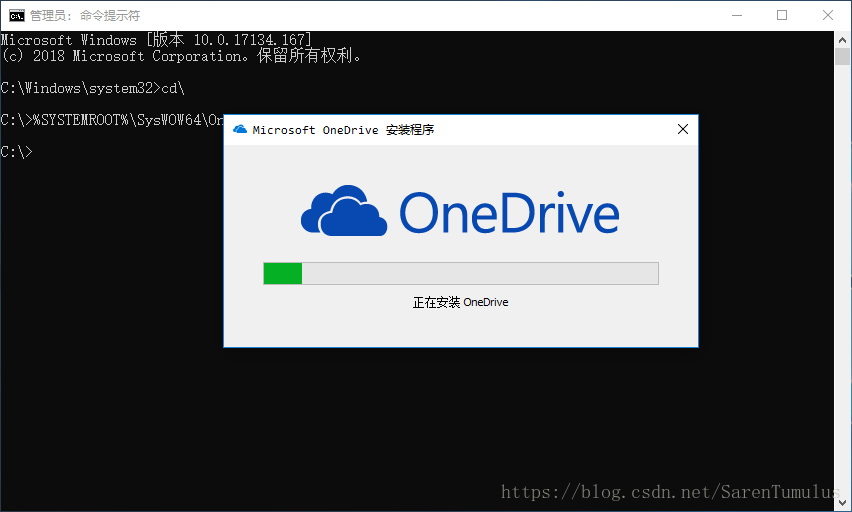Maximize the Command Prompt window
The width and height of the screenshot is (852, 512).
point(782,15)
